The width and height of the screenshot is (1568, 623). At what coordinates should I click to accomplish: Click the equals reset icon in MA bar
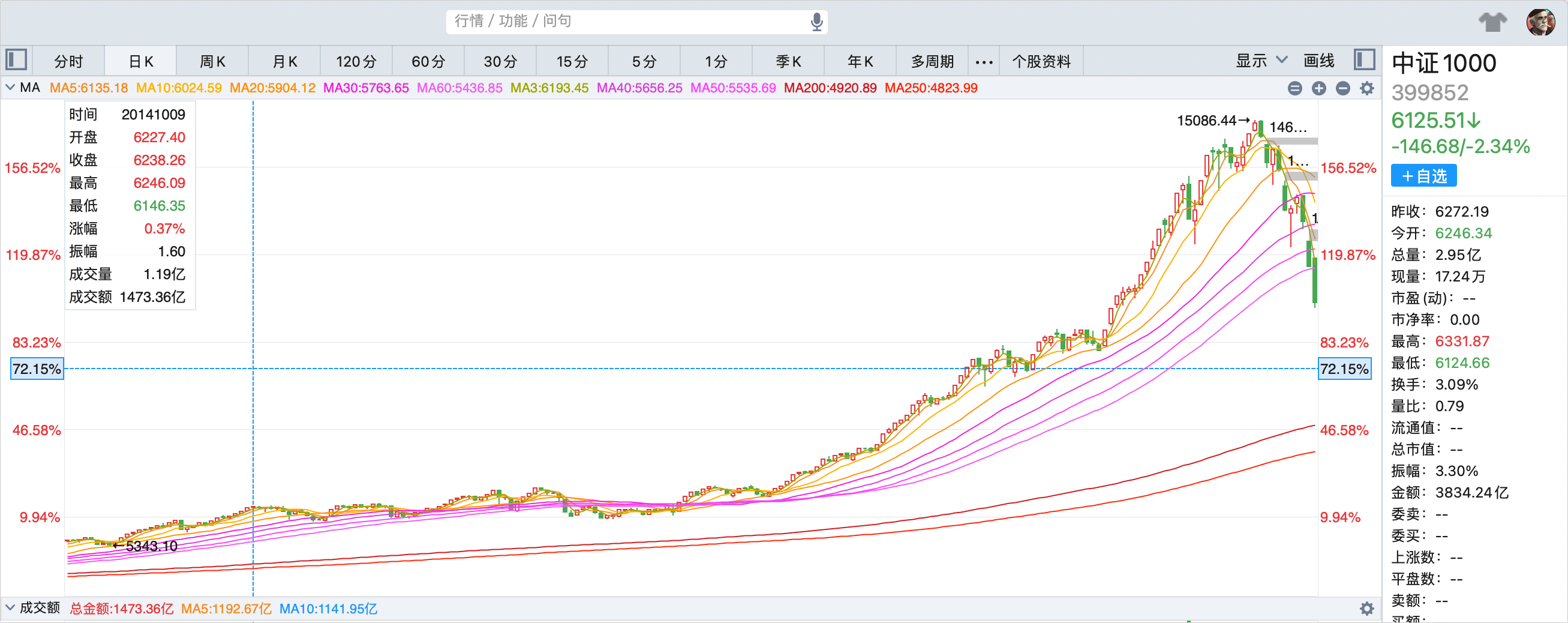click(x=1294, y=88)
